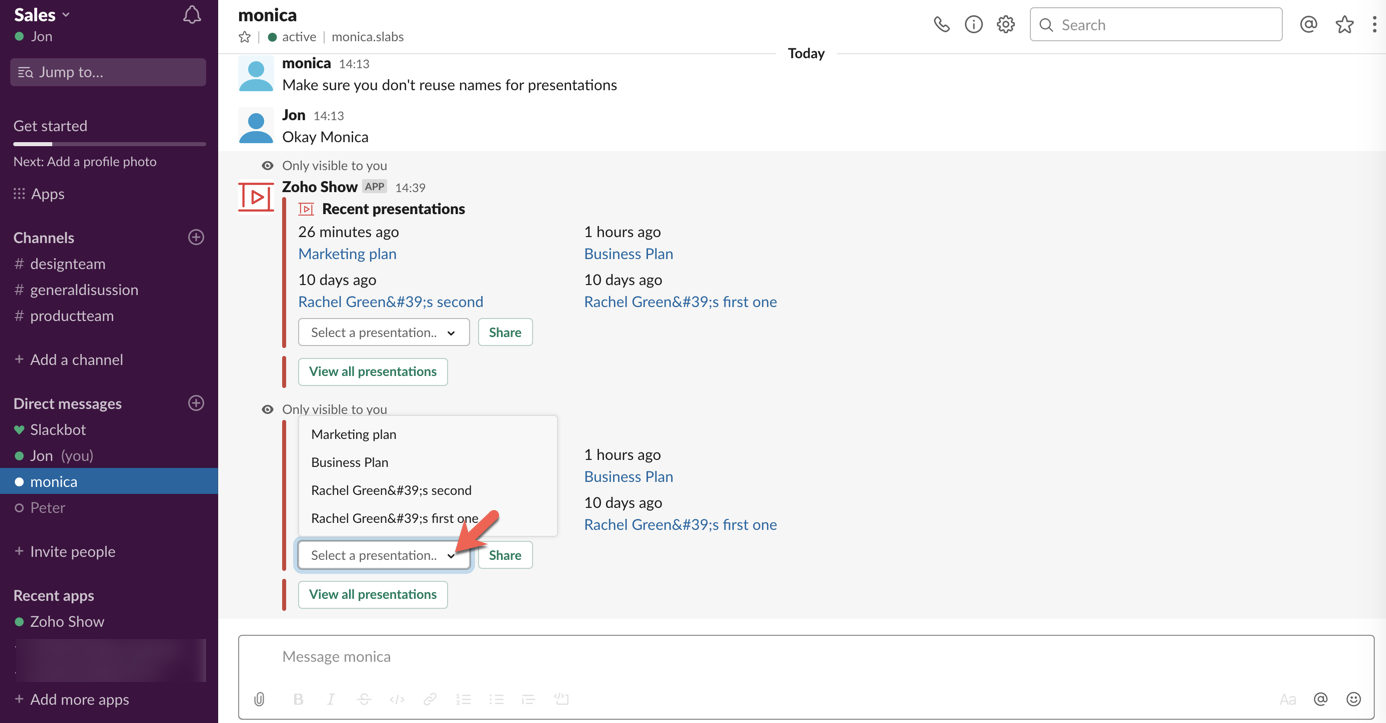Screen dimensions: 1386x723
Task: Open the first Select a presentation dropdown
Action: point(383,332)
